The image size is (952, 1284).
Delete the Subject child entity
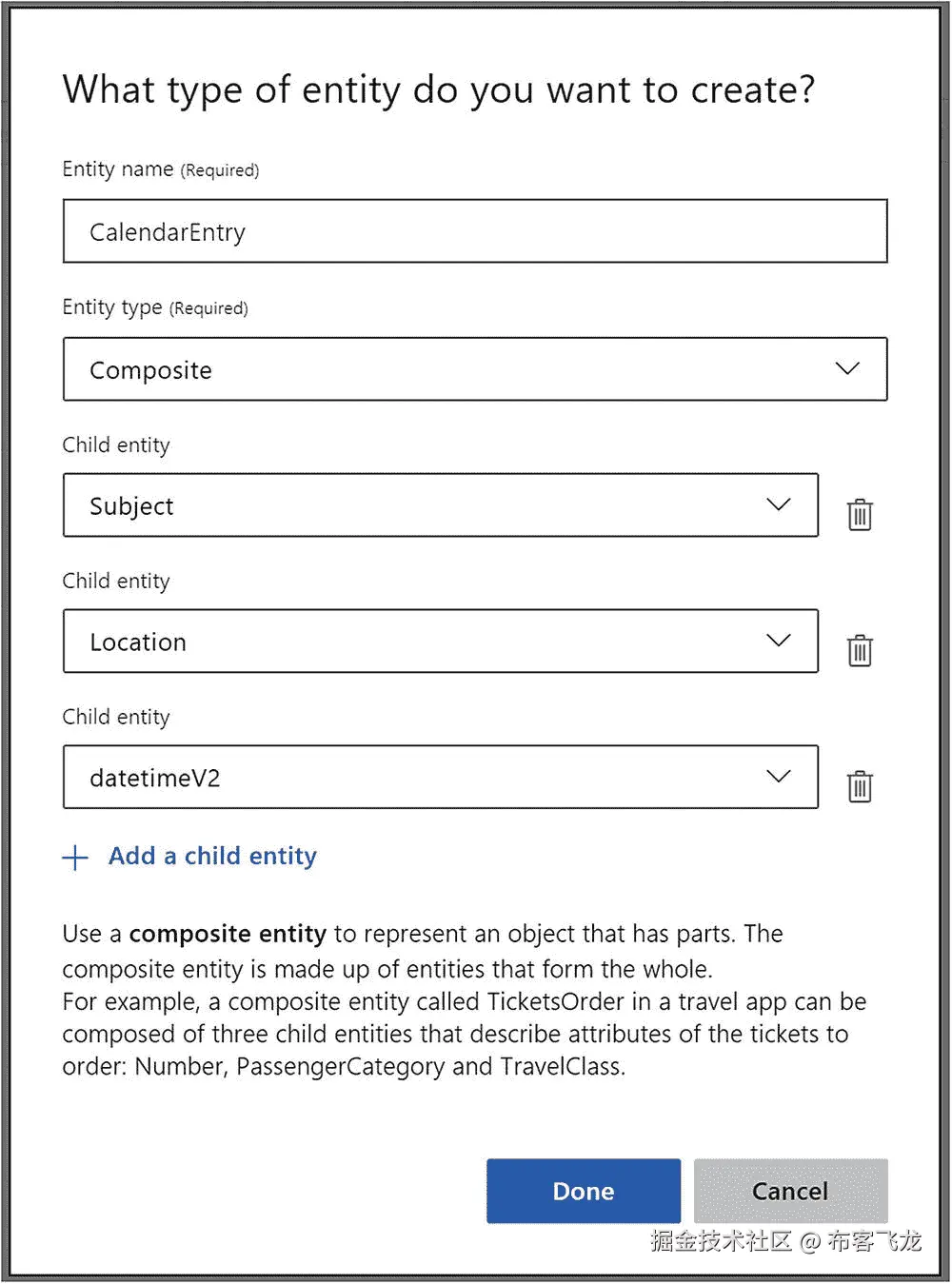pyautogui.click(x=860, y=514)
